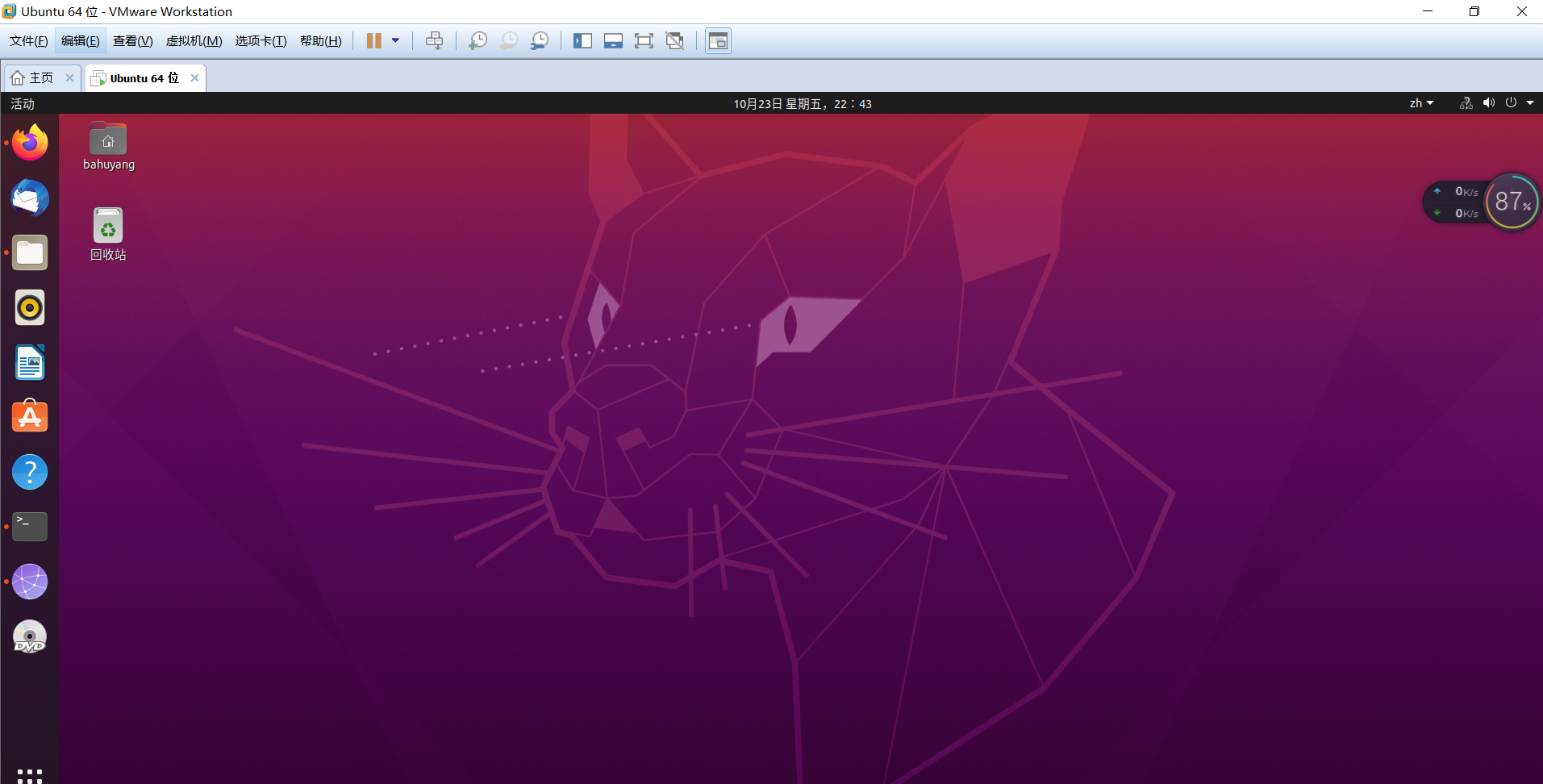Open the 编辑(E) menu
1543x784 pixels.
[81, 41]
